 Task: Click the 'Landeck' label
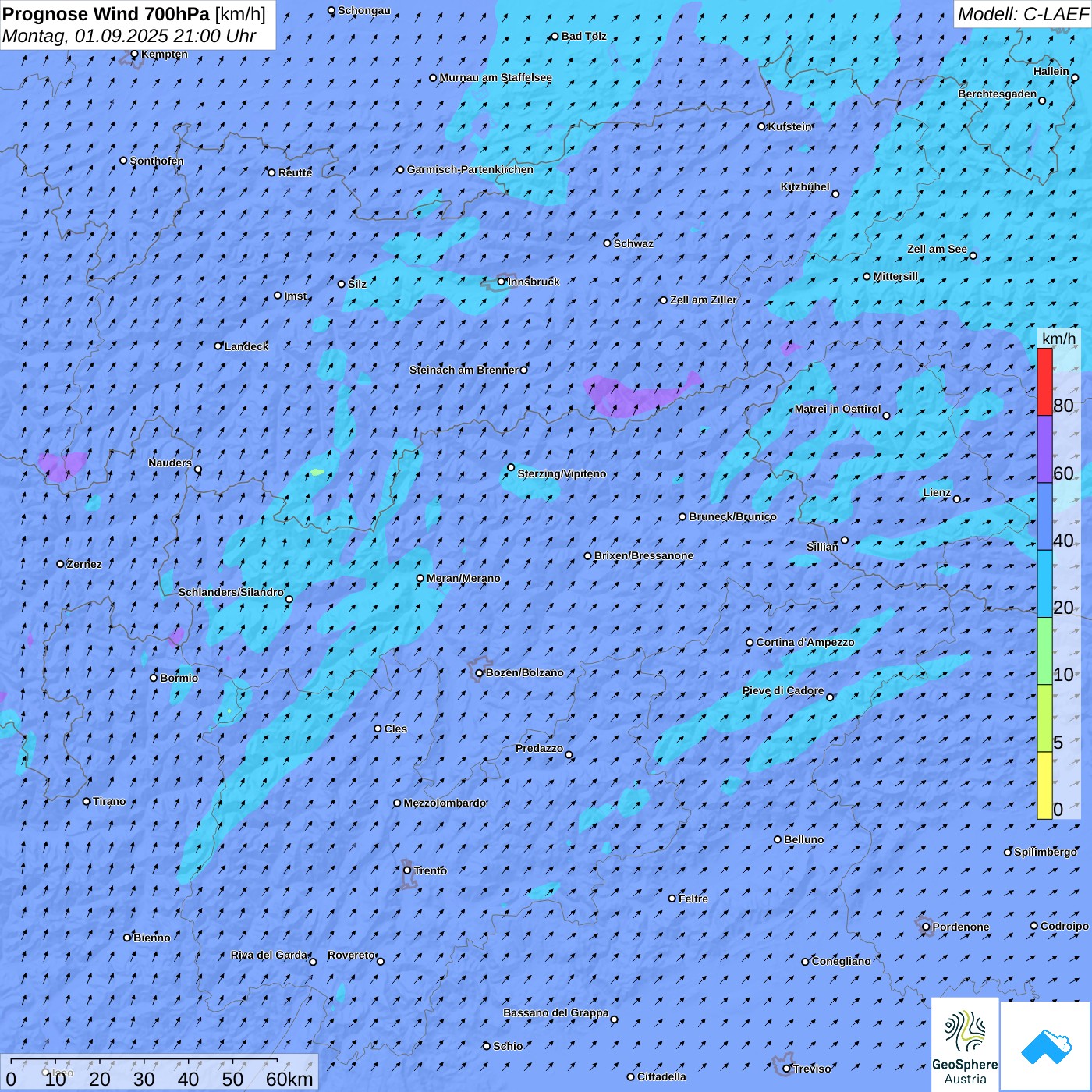(x=246, y=346)
